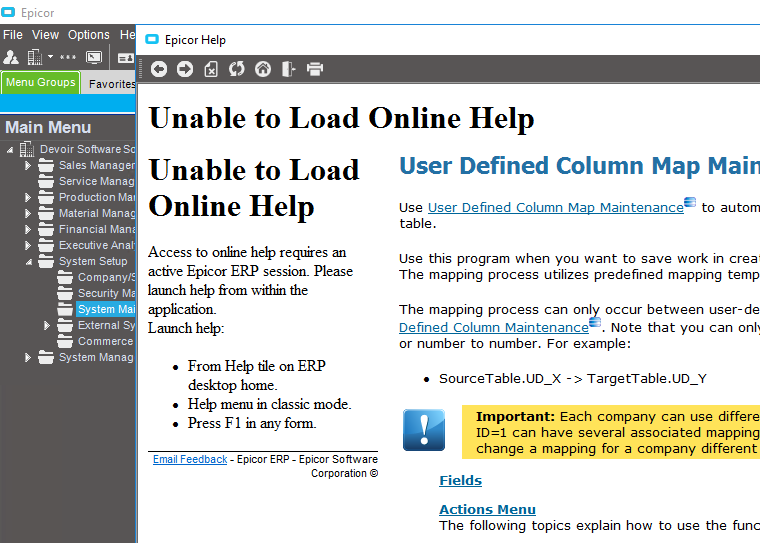Image resolution: width=760 pixels, height=543 pixels.
Task: Open the Defined Column Maintenance link
Action: click(x=494, y=328)
